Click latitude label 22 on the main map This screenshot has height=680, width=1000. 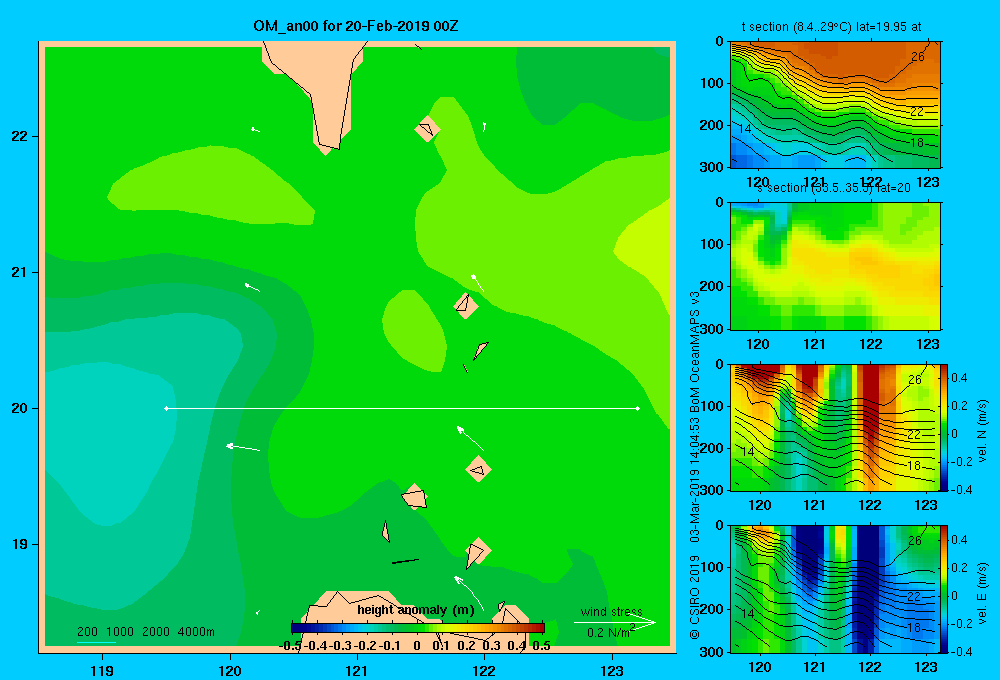tap(20, 136)
